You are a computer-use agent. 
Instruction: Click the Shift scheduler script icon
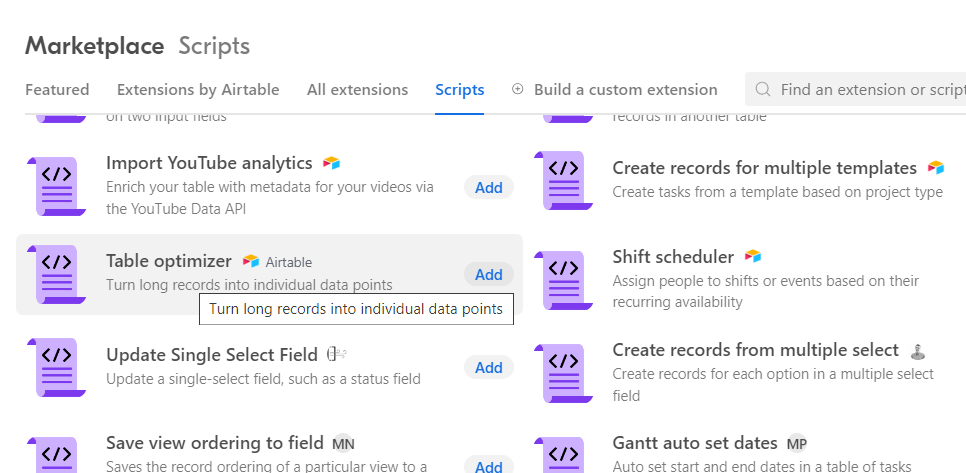coord(563,280)
